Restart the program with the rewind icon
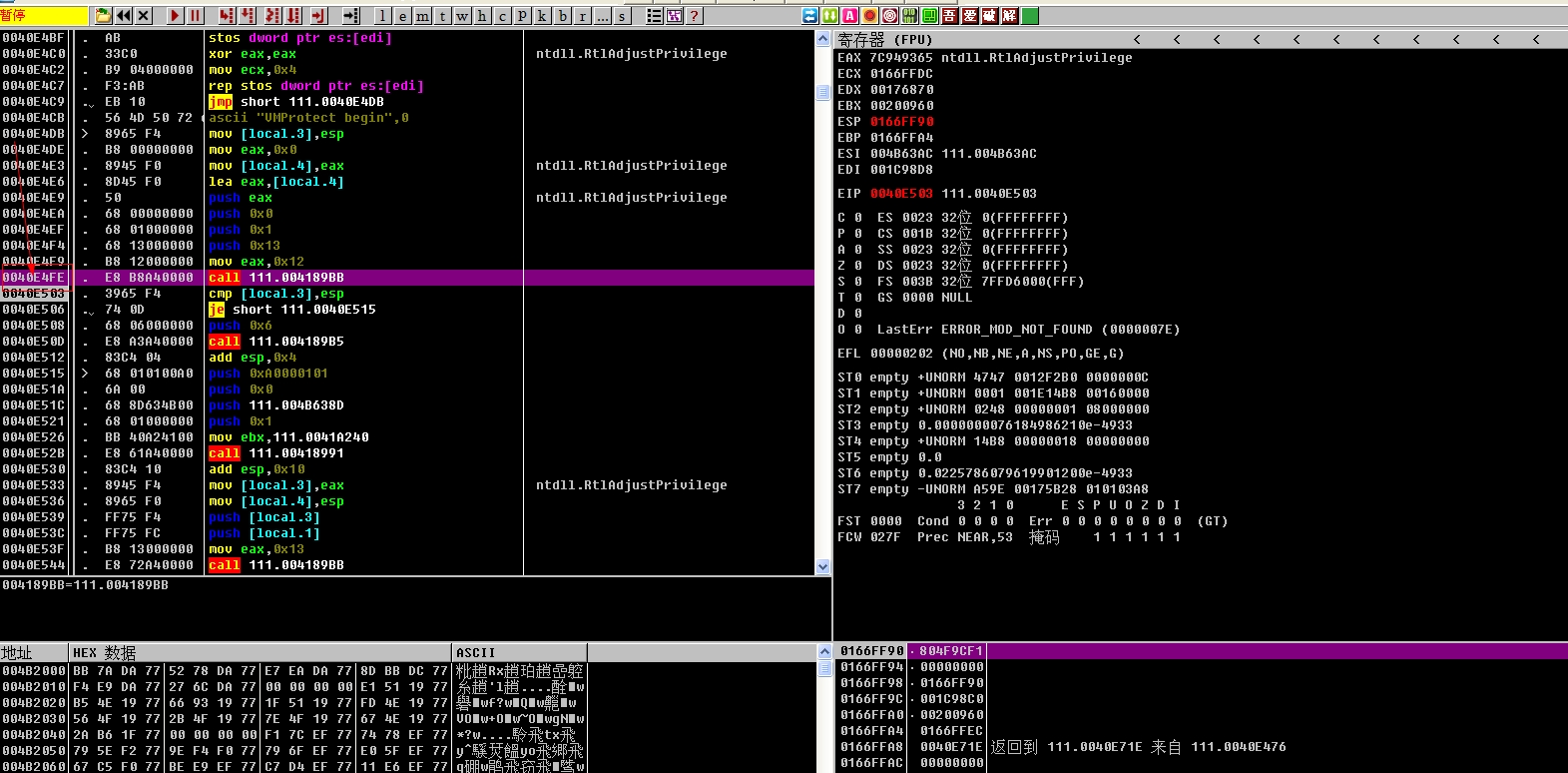The width and height of the screenshot is (1568, 773). [124, 16]
